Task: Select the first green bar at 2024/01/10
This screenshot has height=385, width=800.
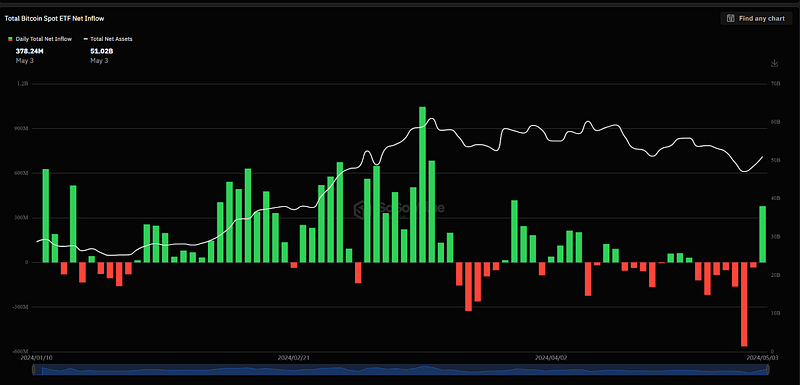Action: pos(45,216)
